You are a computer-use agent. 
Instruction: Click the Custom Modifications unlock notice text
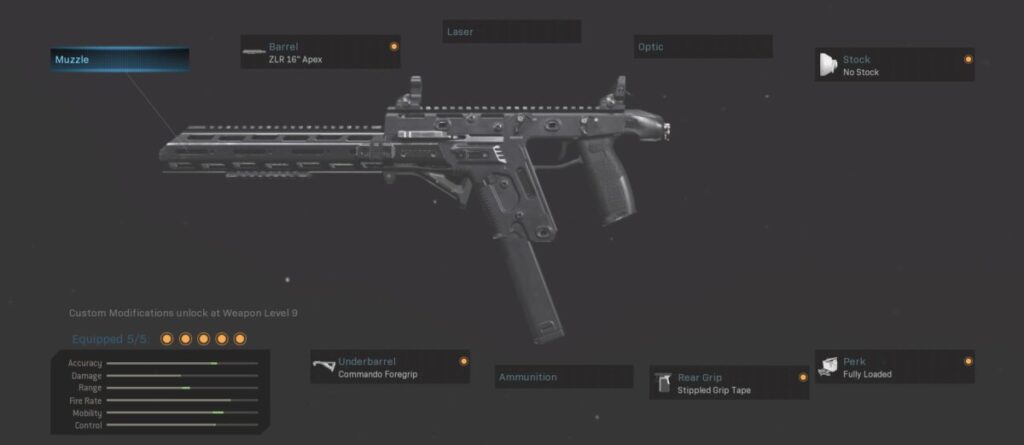coord(184,313)
